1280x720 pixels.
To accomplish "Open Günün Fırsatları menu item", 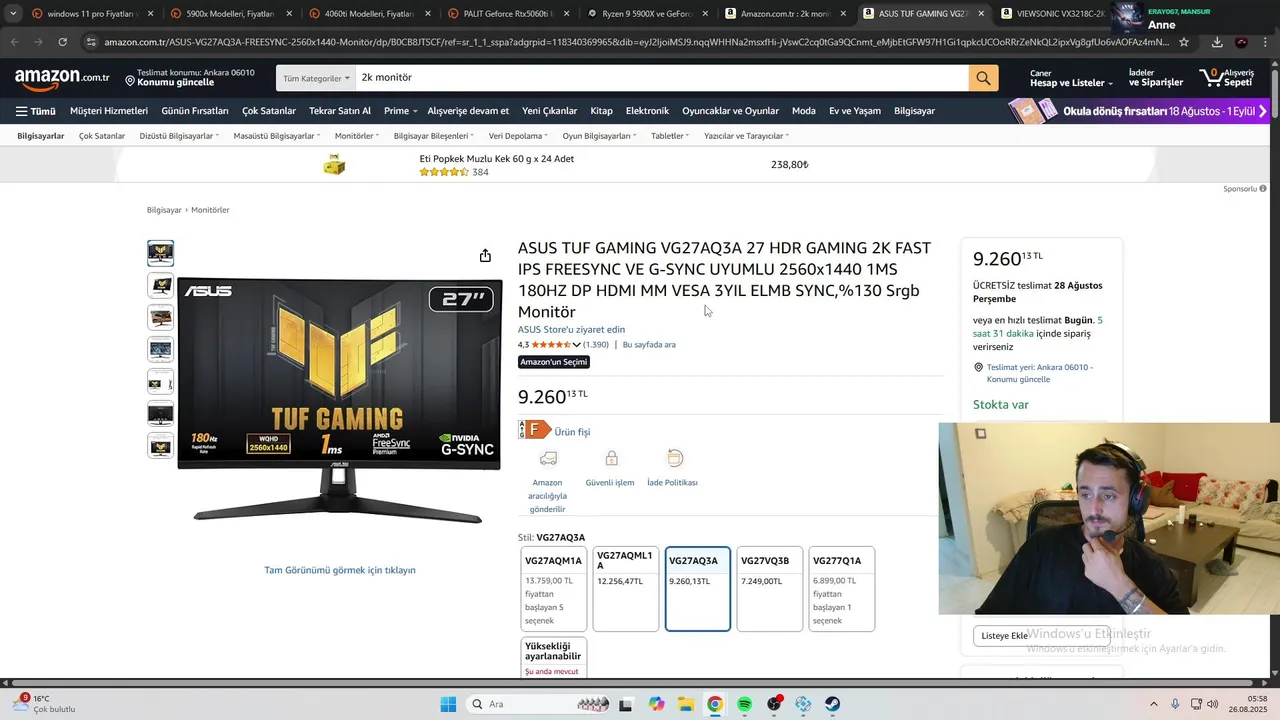I will [x=195, y=111].
